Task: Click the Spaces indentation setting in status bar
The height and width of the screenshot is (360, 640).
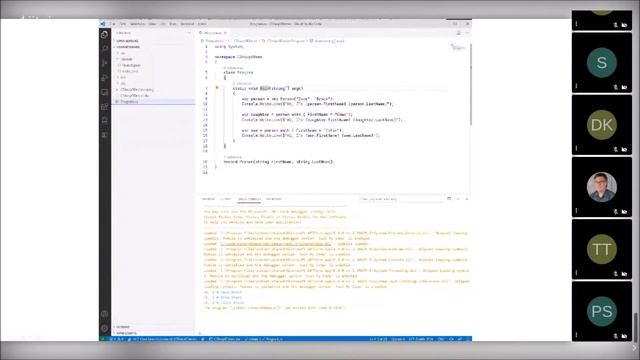Action: [398, 339]
